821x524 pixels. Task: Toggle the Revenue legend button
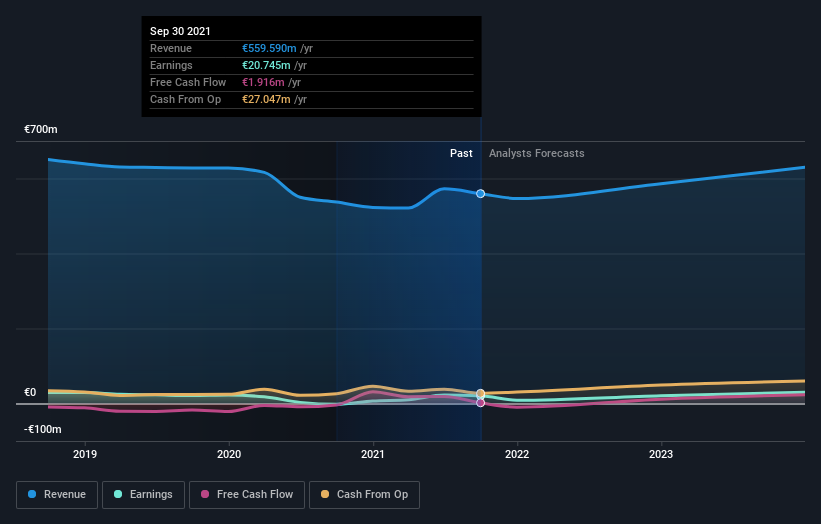point(57,495)
